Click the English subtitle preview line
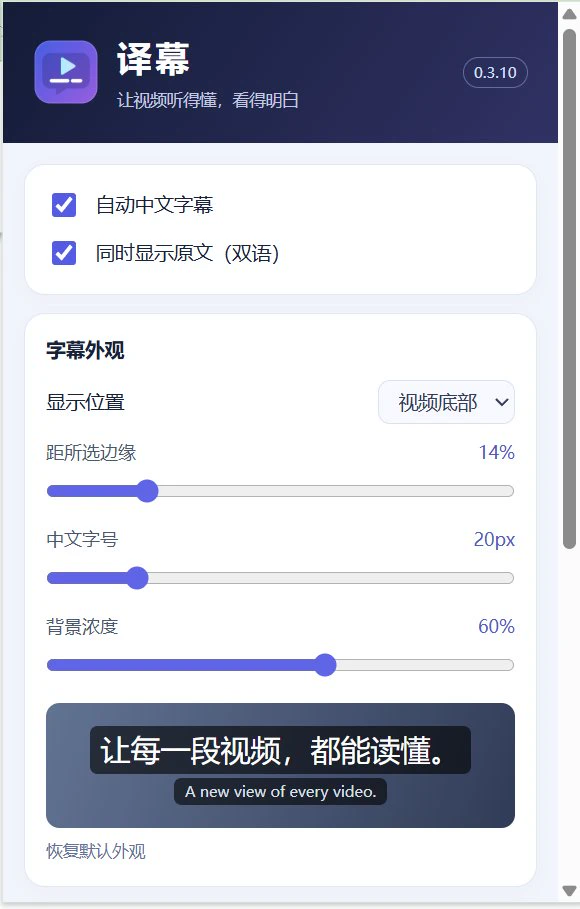This screenshot has height=909, width=580. tap(280, 791)
